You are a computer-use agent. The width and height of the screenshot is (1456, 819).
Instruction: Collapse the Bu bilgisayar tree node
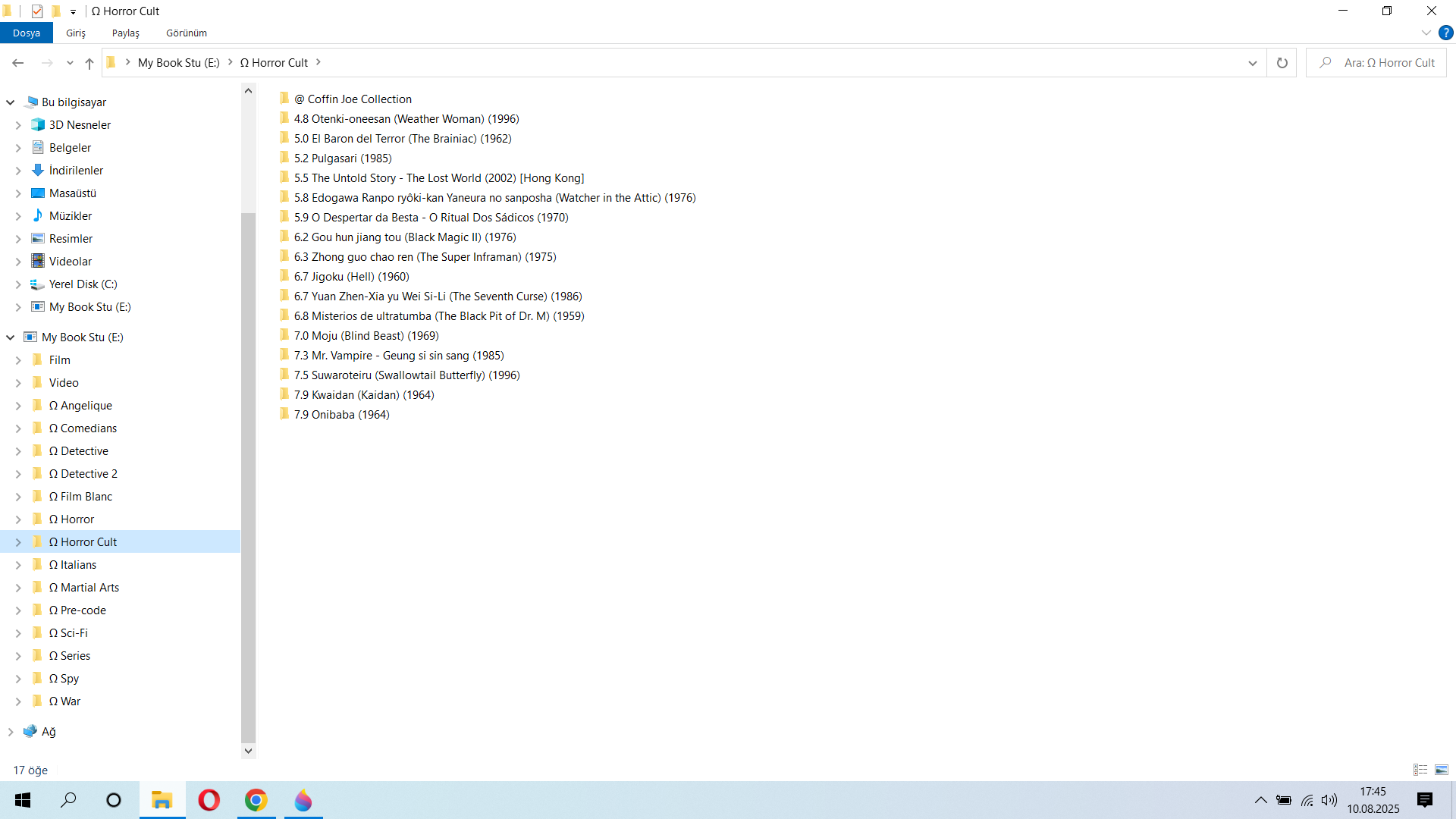(11, 102)
